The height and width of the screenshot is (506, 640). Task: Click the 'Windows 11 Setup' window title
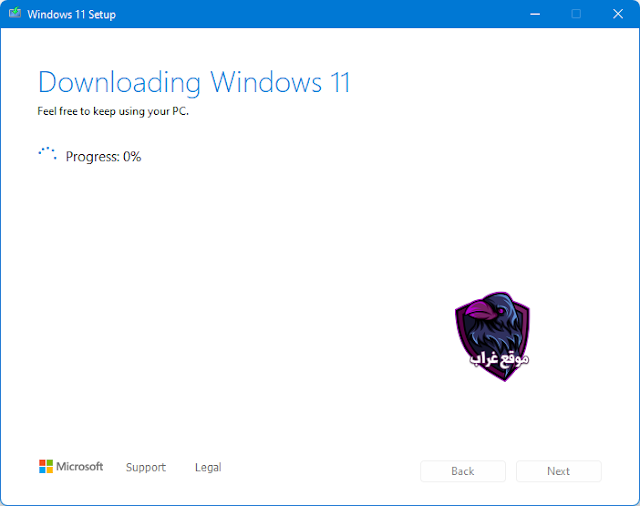click(71, 15)
